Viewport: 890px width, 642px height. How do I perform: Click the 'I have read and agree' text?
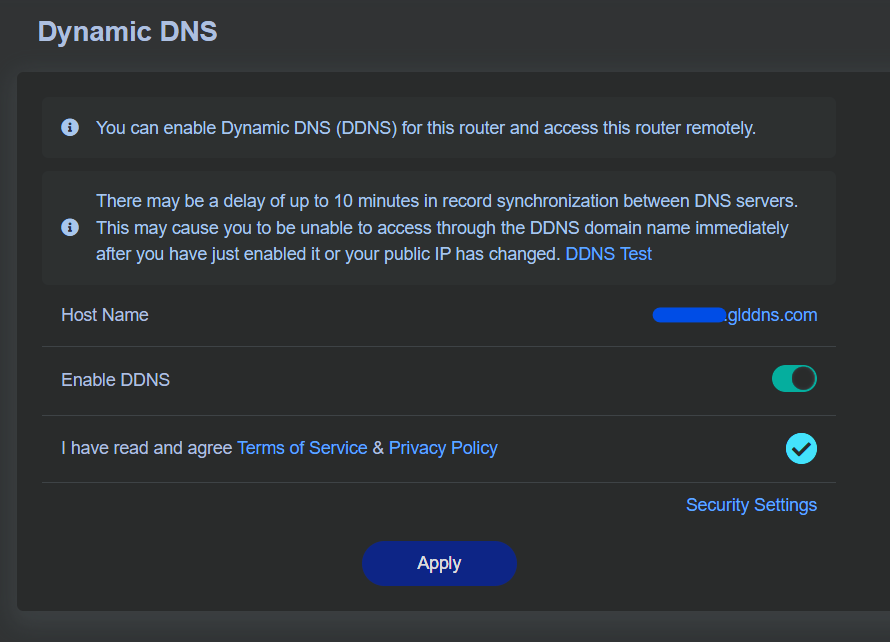(x=145, y=448)
